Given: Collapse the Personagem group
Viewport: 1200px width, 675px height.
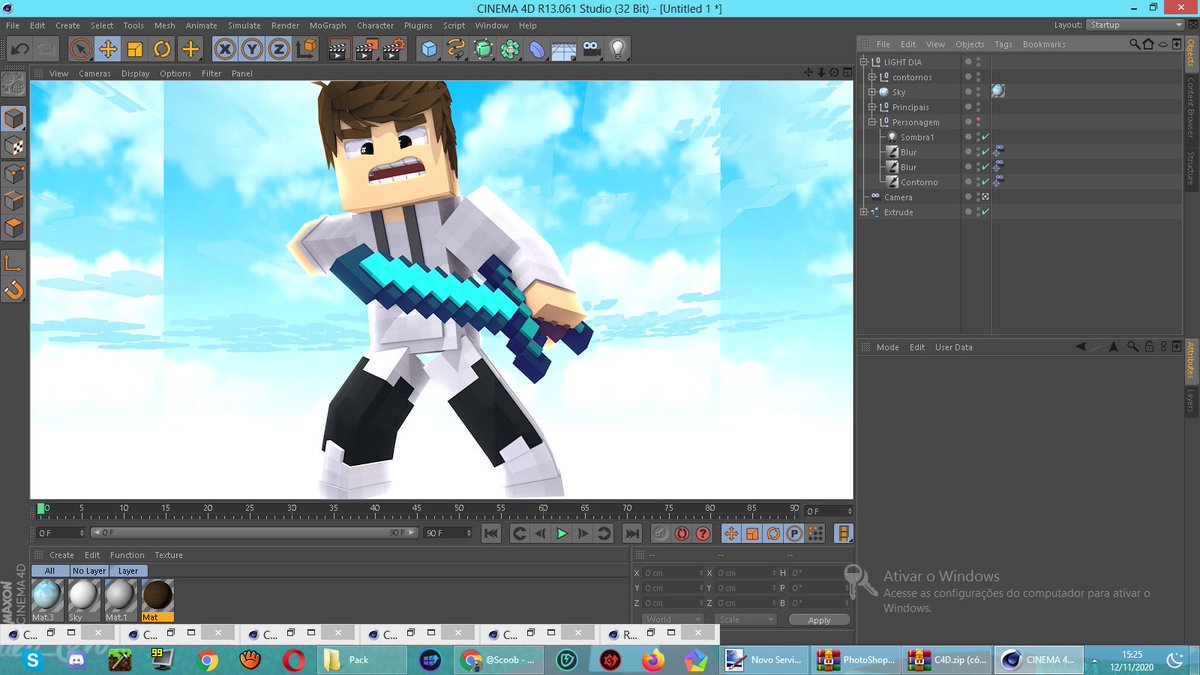Looking at the screenshot, I should tap(872, 122).
